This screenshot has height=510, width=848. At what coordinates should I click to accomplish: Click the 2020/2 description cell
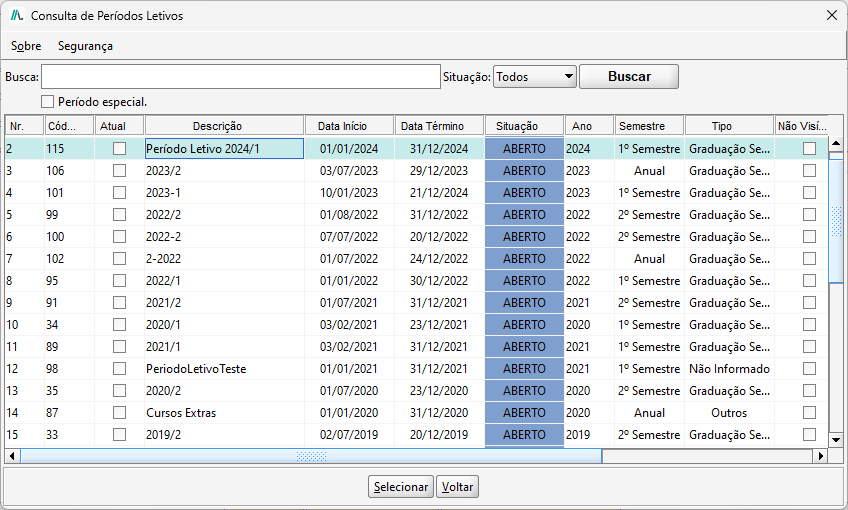[x=224, y=390]
